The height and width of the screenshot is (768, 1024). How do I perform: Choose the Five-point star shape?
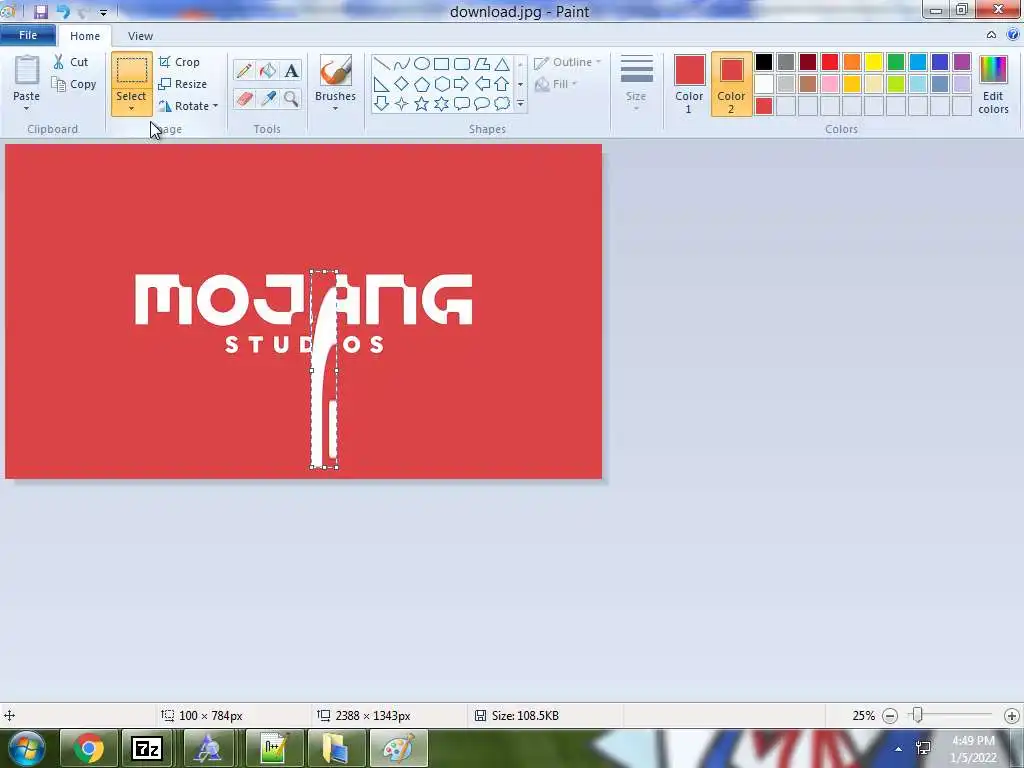pos(422,103)
